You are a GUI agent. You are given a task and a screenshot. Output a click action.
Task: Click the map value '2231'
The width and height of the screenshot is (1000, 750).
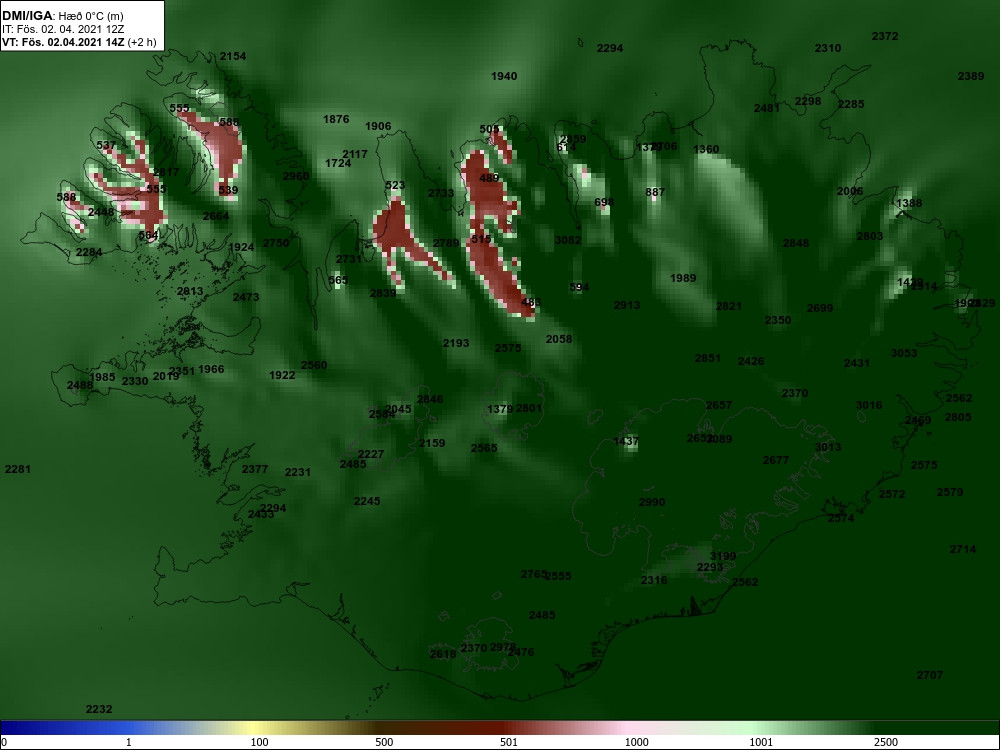coord(298,472)
